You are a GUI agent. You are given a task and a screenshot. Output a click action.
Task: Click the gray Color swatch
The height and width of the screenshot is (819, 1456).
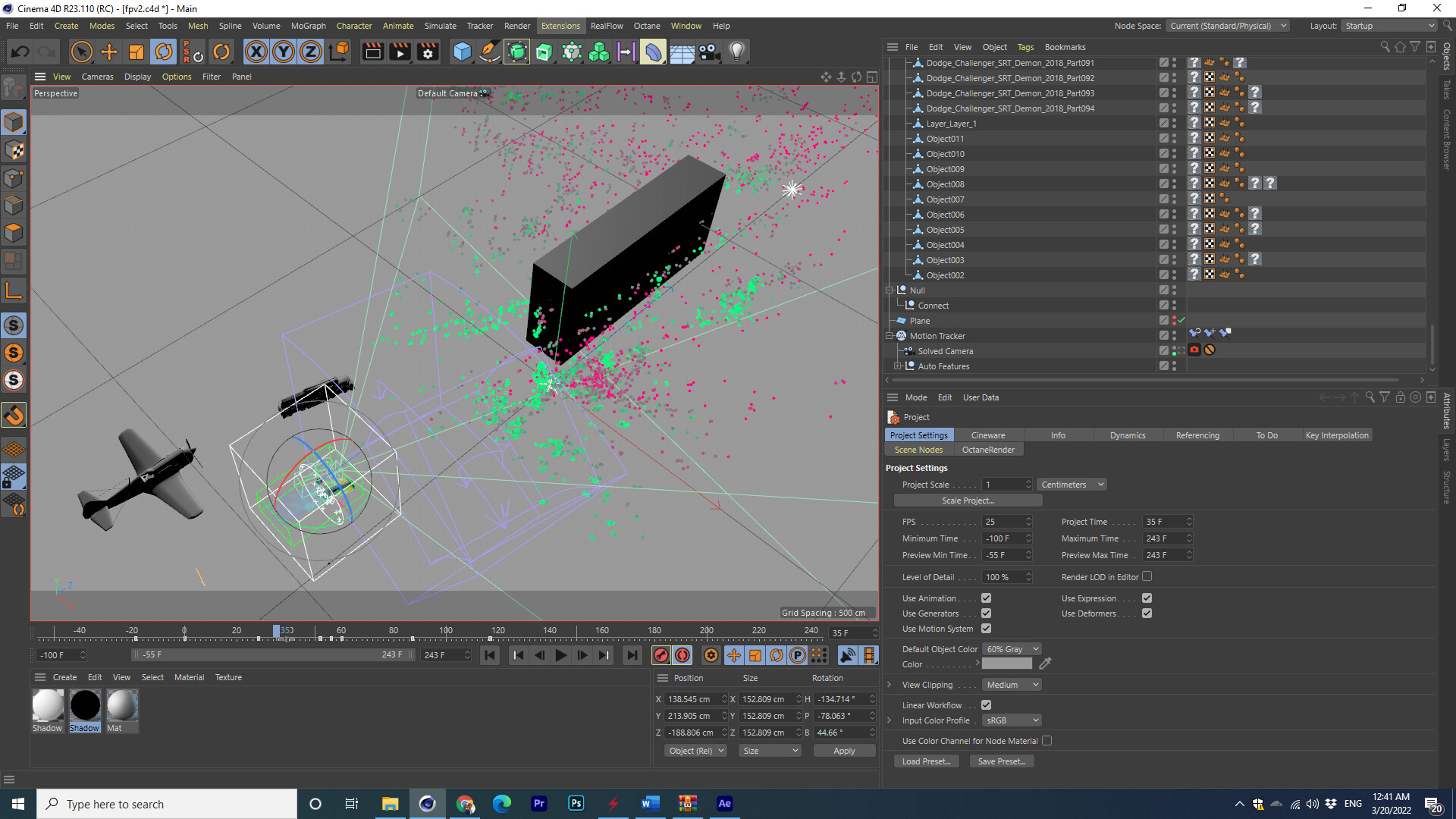point(1006,664)
